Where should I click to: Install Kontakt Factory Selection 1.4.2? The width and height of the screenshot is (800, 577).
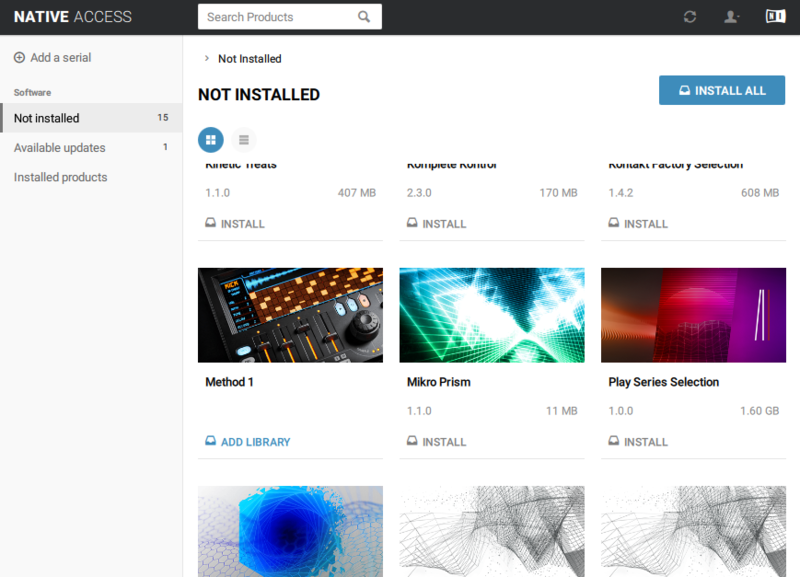click(x=638, y=223)
